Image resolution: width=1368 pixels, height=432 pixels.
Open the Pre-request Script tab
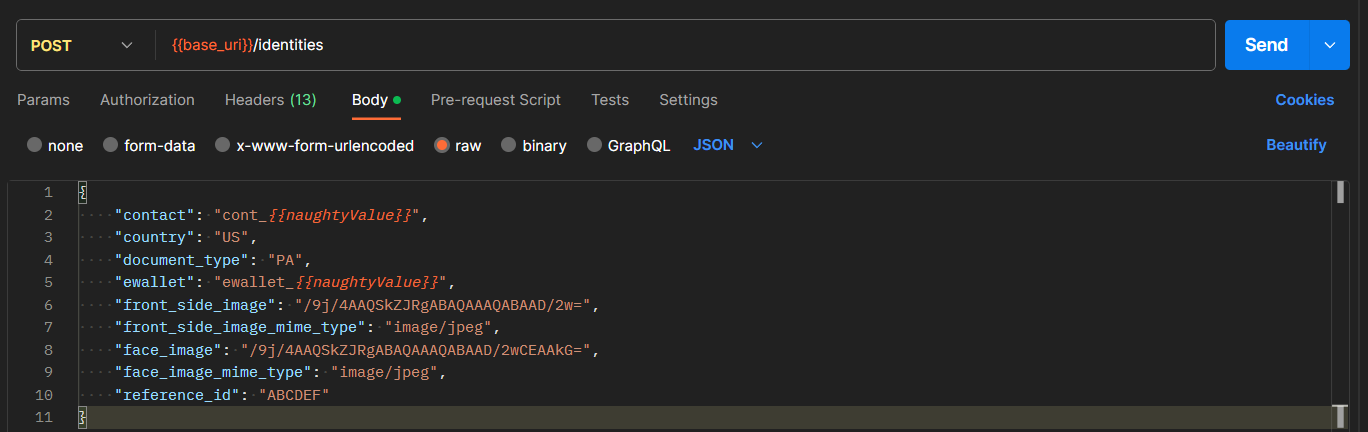[x=496, y=100]
